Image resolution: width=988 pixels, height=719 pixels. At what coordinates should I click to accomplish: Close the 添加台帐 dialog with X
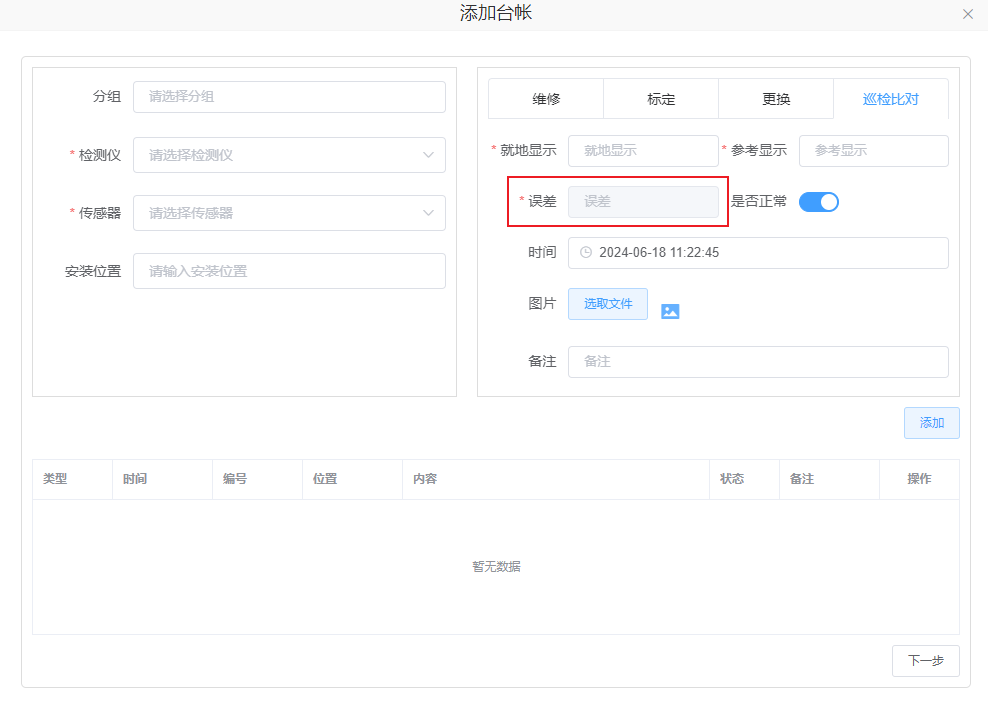click(967, 14)
